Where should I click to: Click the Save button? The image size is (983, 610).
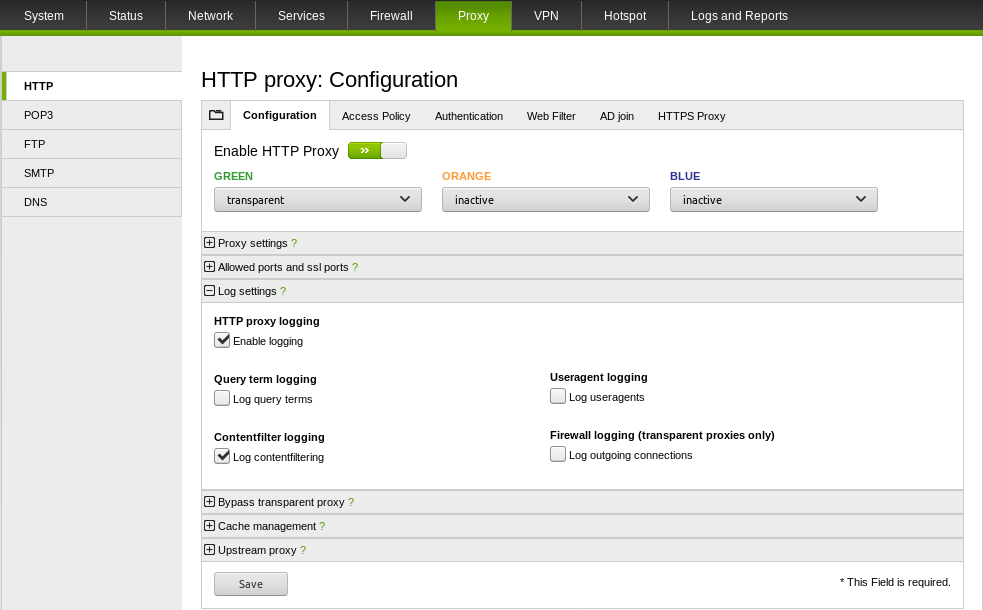tap(250, 584)
